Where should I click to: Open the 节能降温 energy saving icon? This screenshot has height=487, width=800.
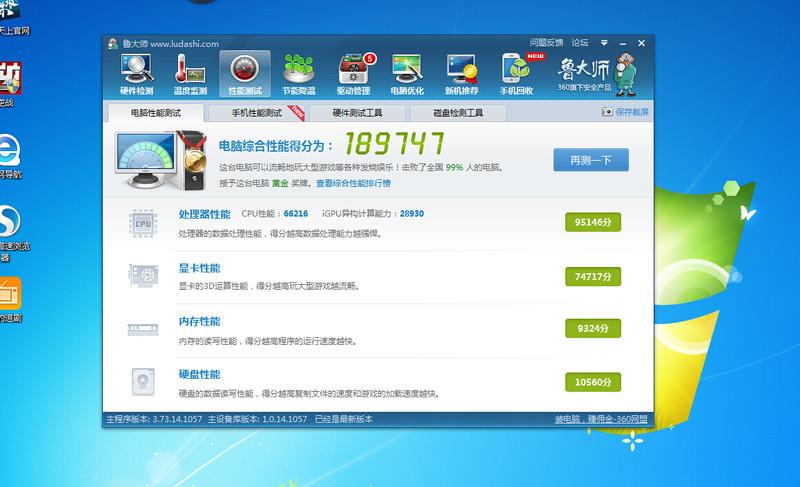click(x=299, y=74)
